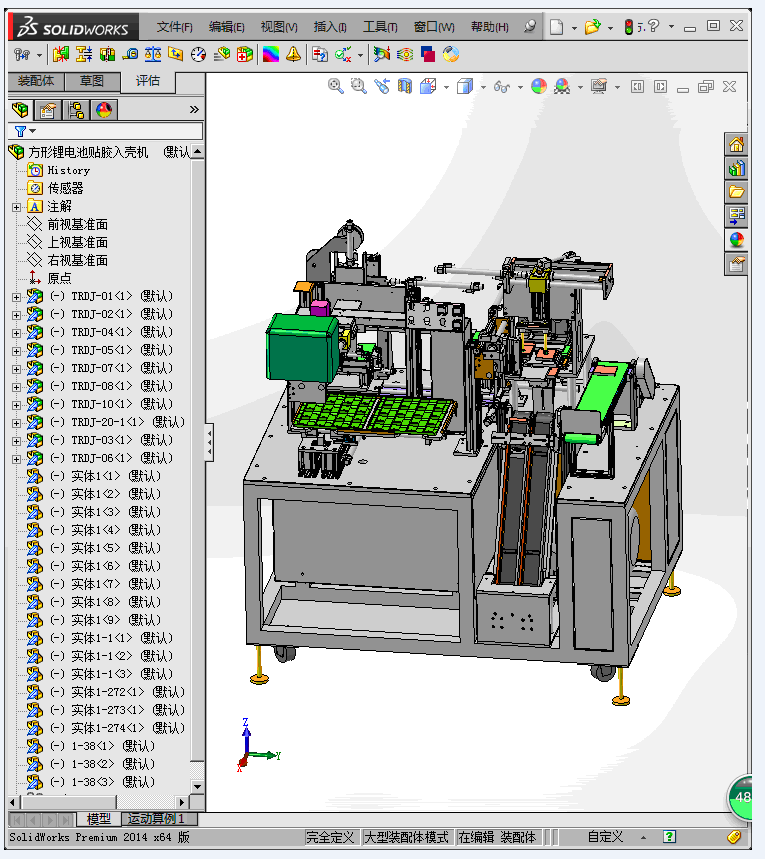
Task: Open the Design Library task pane tab
Action: pyautogui.click(x=737, y=168)
